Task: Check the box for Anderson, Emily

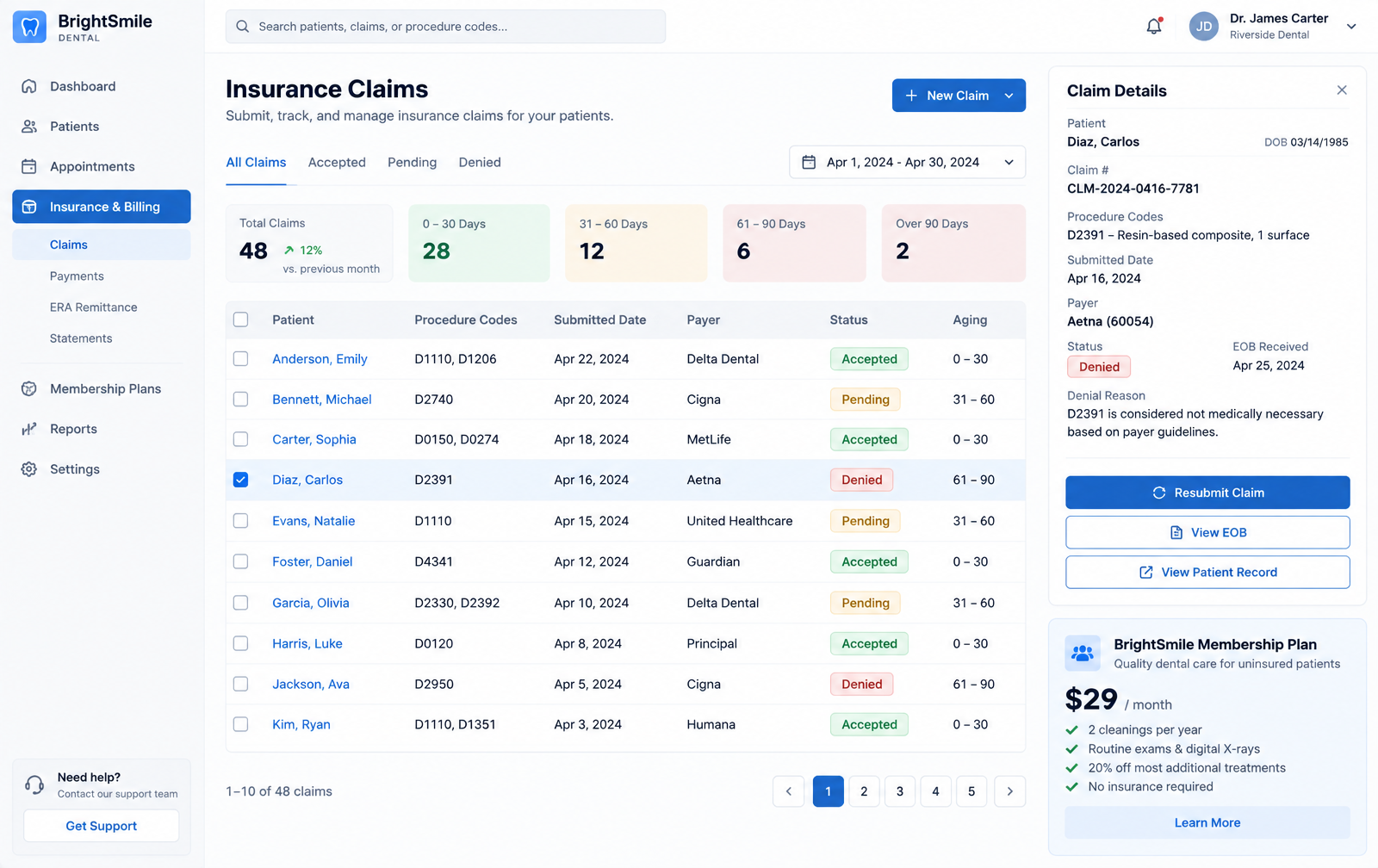Action: coord(241,359)
